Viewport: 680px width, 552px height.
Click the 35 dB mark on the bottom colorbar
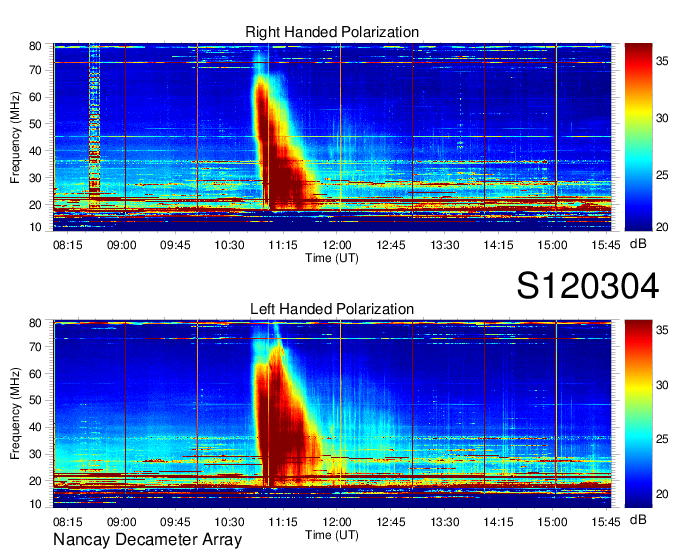pos(662,330)
